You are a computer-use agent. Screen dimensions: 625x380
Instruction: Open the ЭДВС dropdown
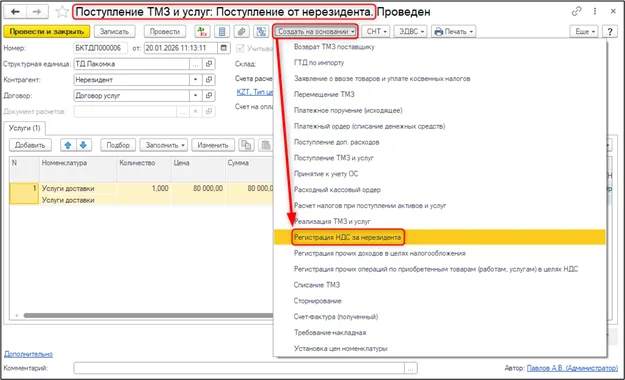click(x=411, y=32)
